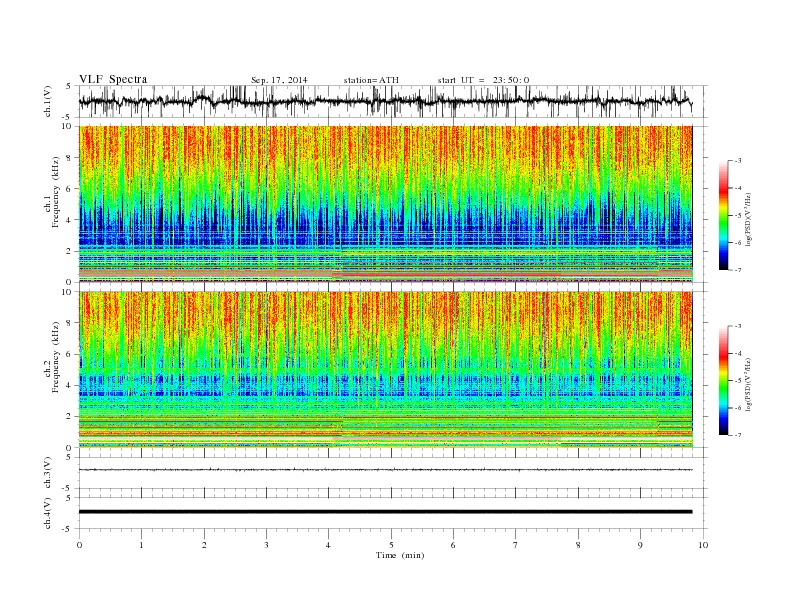Select the date text "Sep. 17, 2014"
Screen dimensions: 792x612
pos(279,80)
